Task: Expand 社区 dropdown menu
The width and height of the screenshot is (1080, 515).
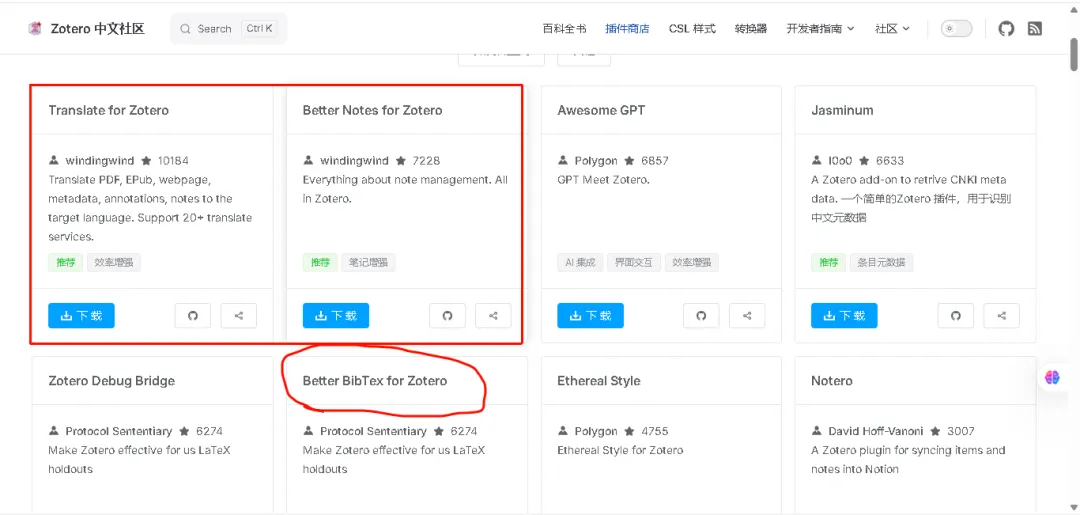Action: [x=892, y=29]
